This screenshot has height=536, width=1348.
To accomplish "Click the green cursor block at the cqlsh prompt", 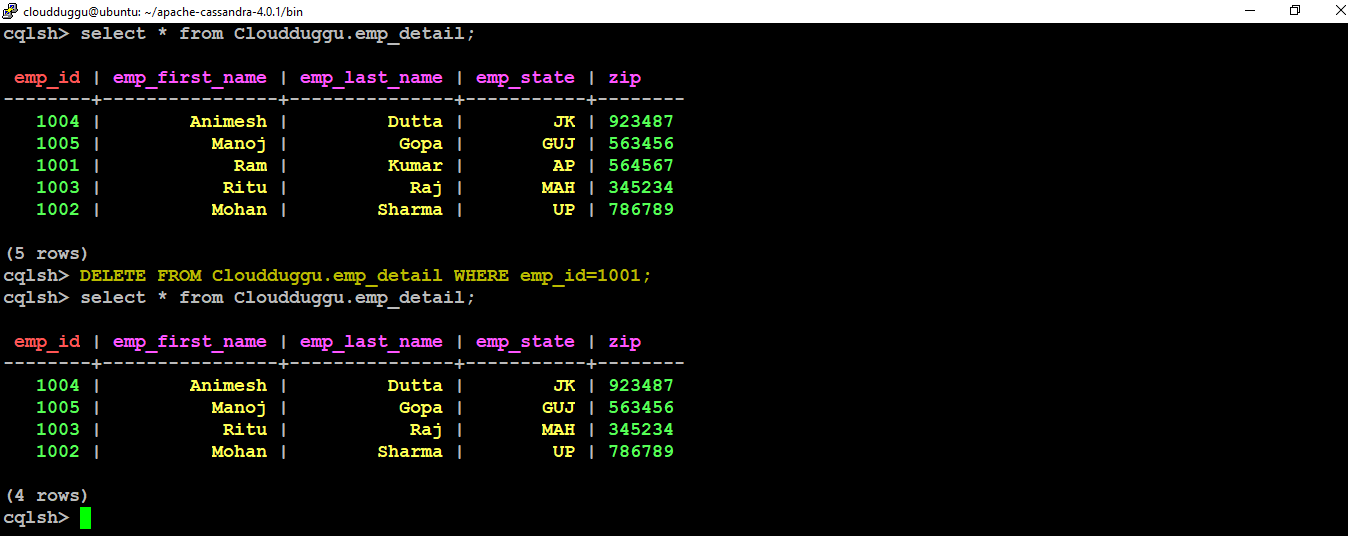I will point(86,518).
